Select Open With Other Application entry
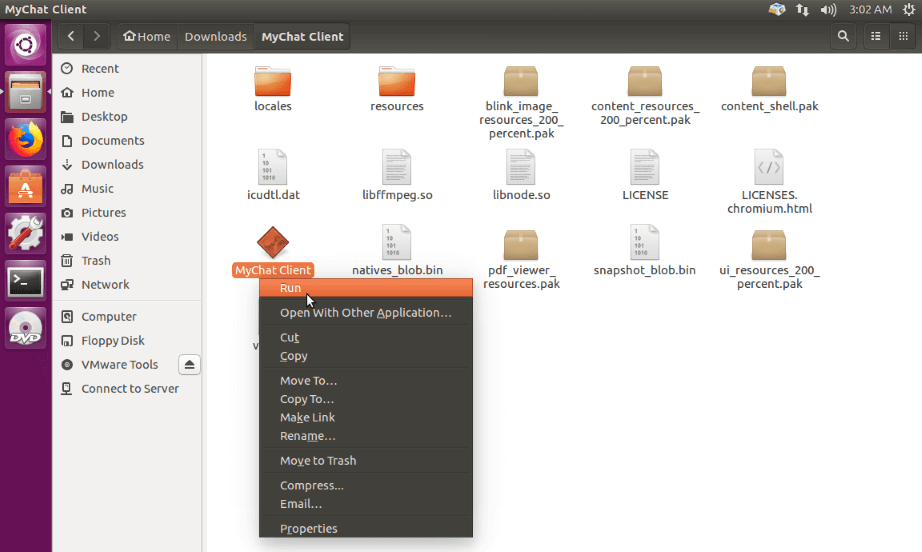Viewport: 922px width, 552px height. [365, 313]
